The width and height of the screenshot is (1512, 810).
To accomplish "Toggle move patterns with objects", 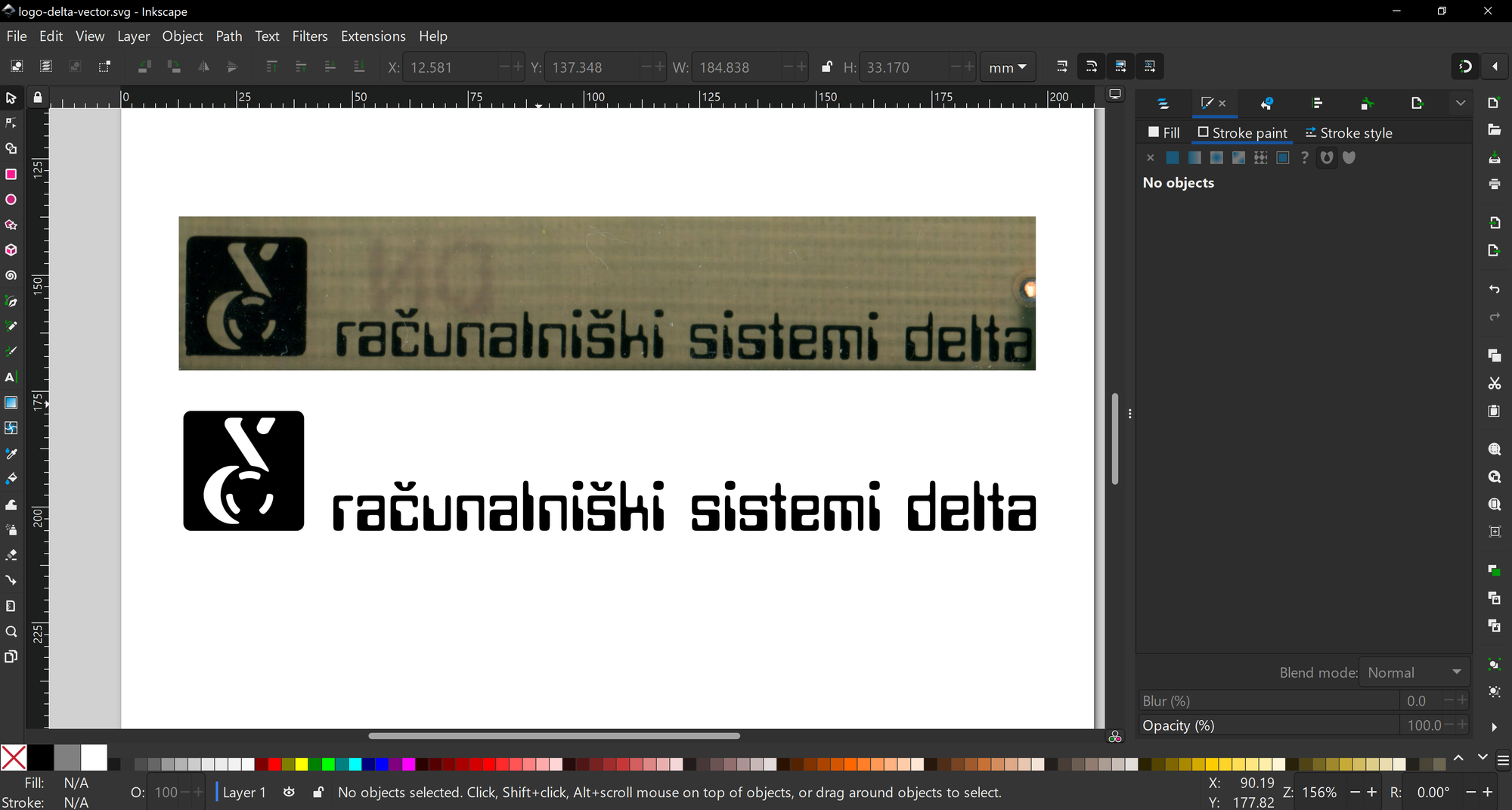I will 1149,67.
